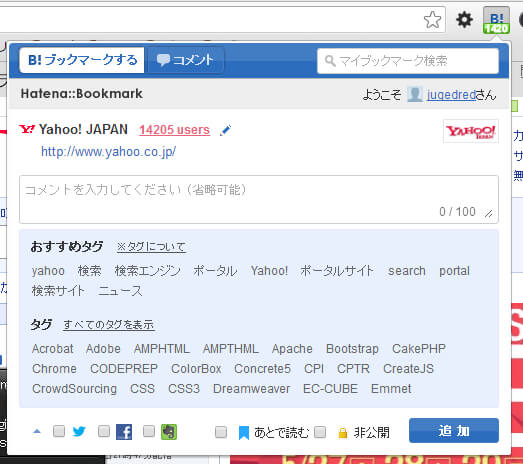The height and width of the screenshot is (464, 523).
Task: Collapse options with the blue triangle arrow
Action: (x=37, y=431)
